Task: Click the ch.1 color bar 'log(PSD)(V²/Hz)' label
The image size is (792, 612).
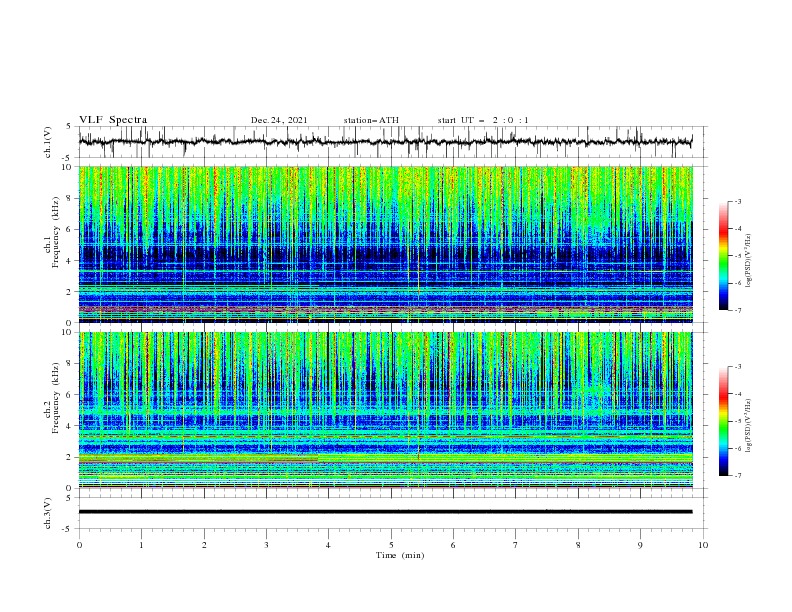Action: 749,261
